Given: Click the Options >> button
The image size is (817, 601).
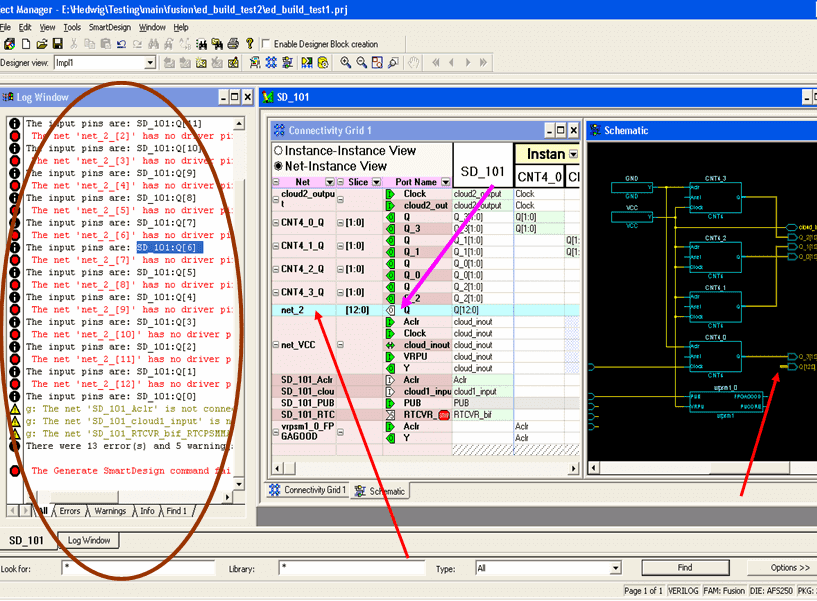Looking at the screenshot, I should point(790,568).
